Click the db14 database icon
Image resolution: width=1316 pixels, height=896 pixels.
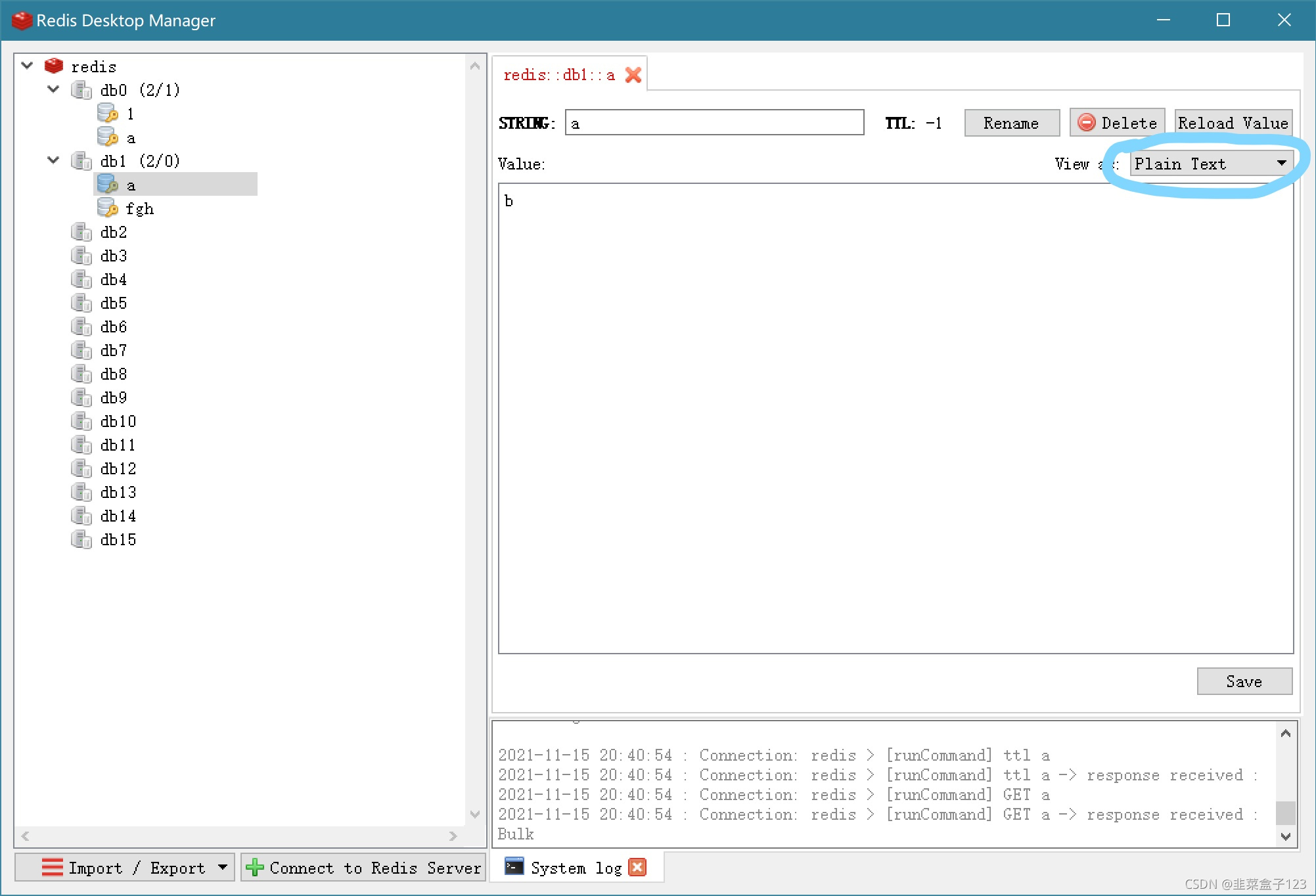[x=81, y=516]
